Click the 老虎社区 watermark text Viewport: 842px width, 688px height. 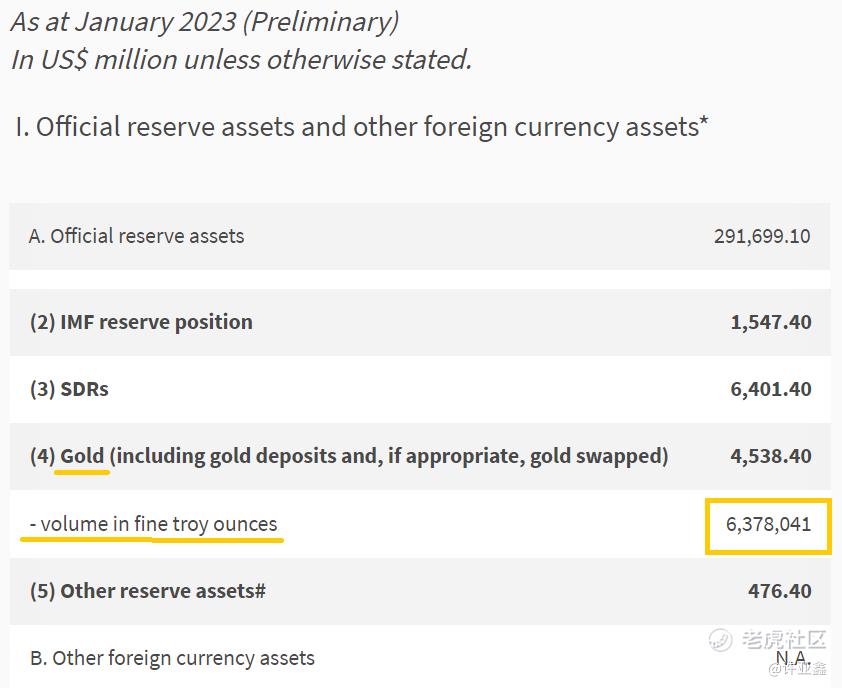pos(784,639)
